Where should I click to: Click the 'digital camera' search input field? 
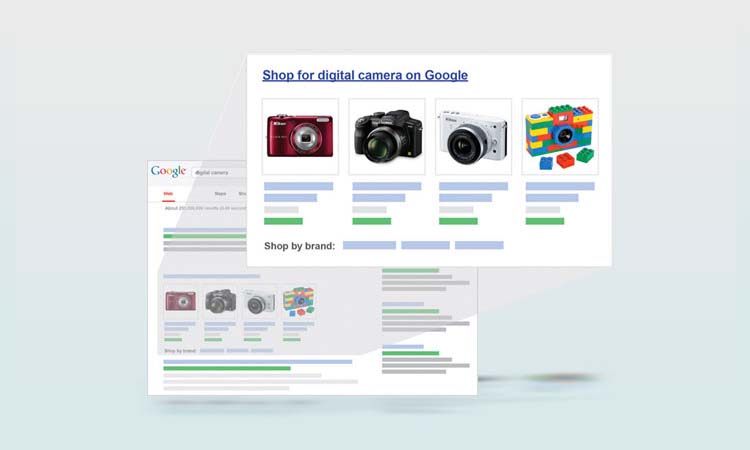(x=218, y=172)
